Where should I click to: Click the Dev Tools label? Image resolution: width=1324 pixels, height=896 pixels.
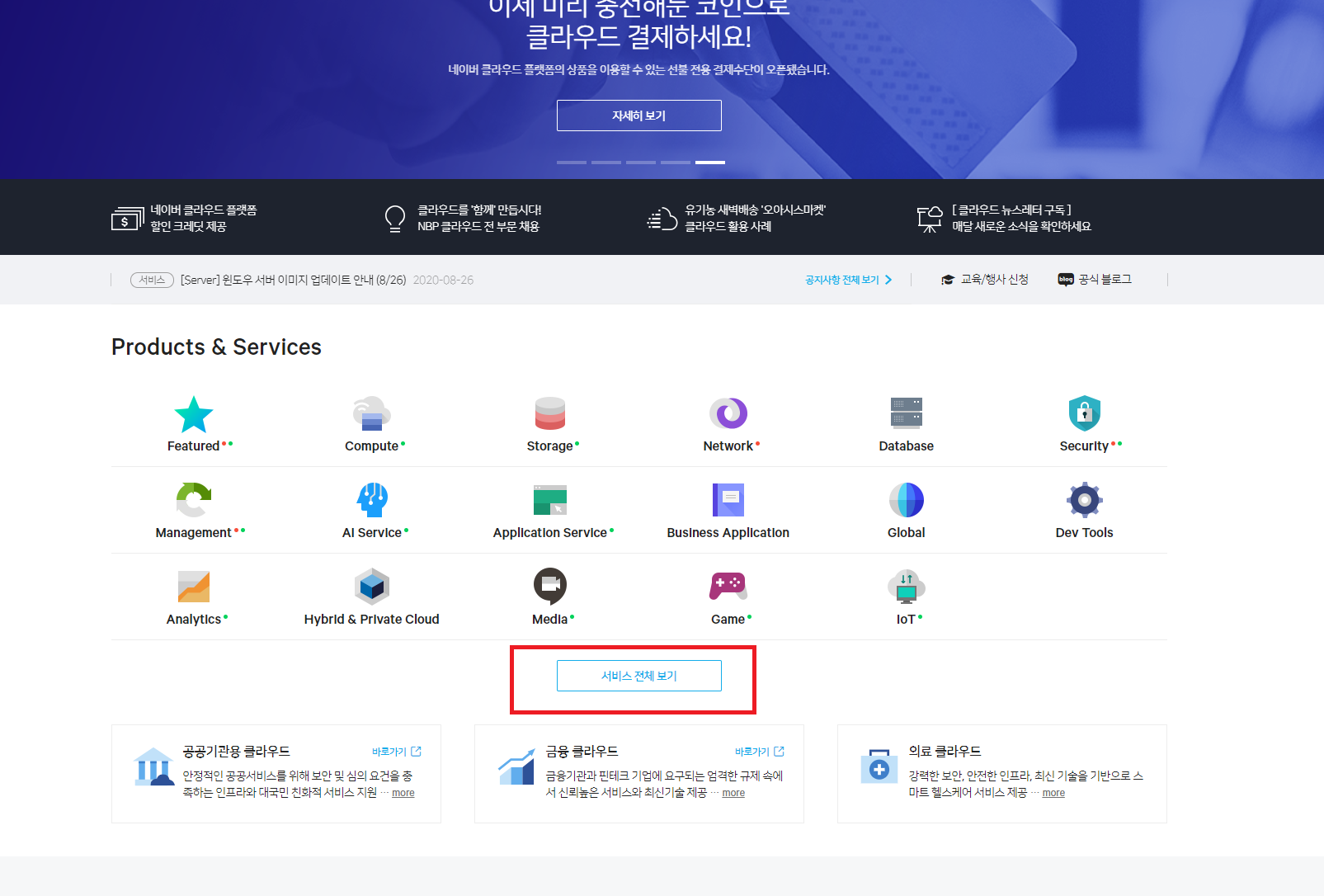point(1085,533)
